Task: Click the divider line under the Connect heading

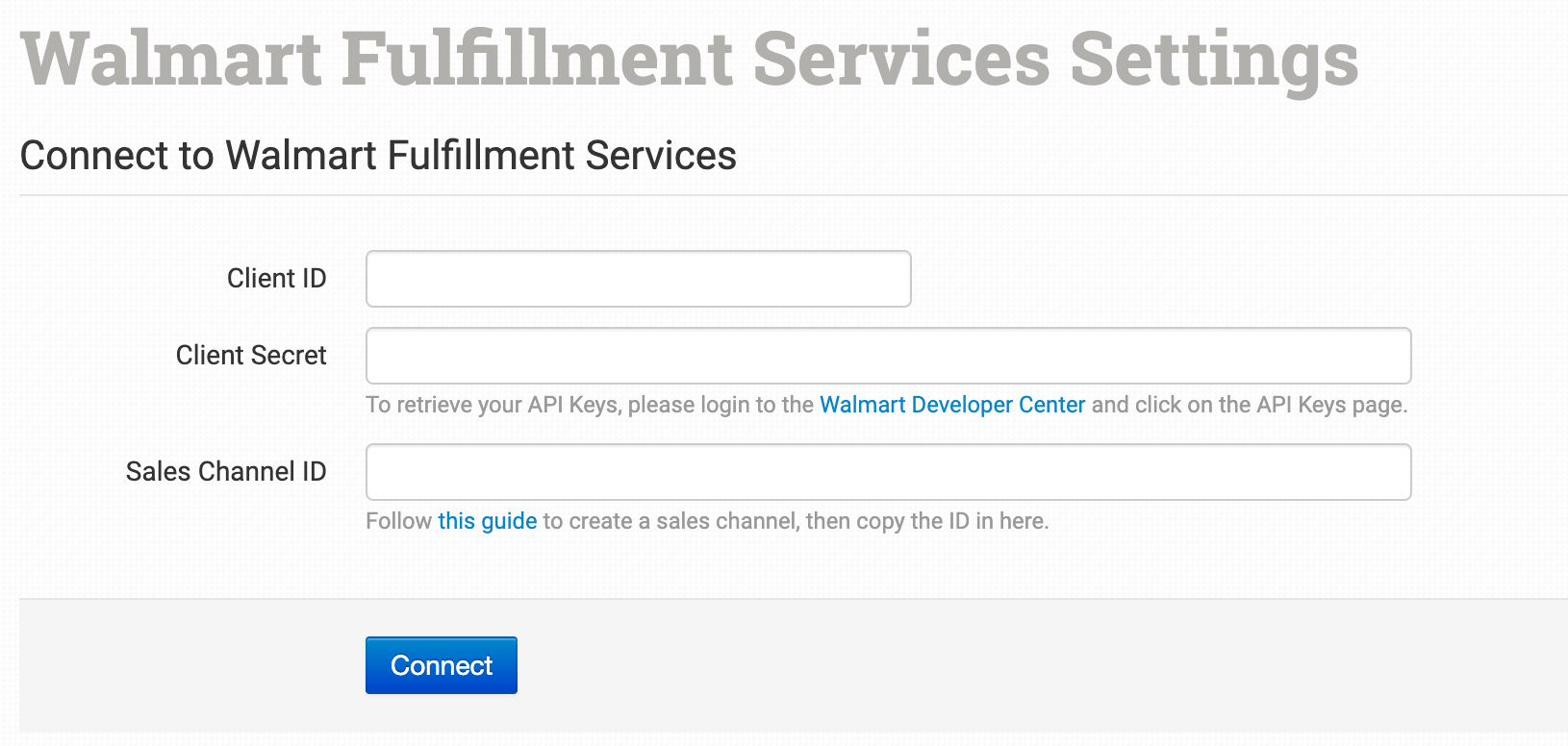Action: [794, 195]
